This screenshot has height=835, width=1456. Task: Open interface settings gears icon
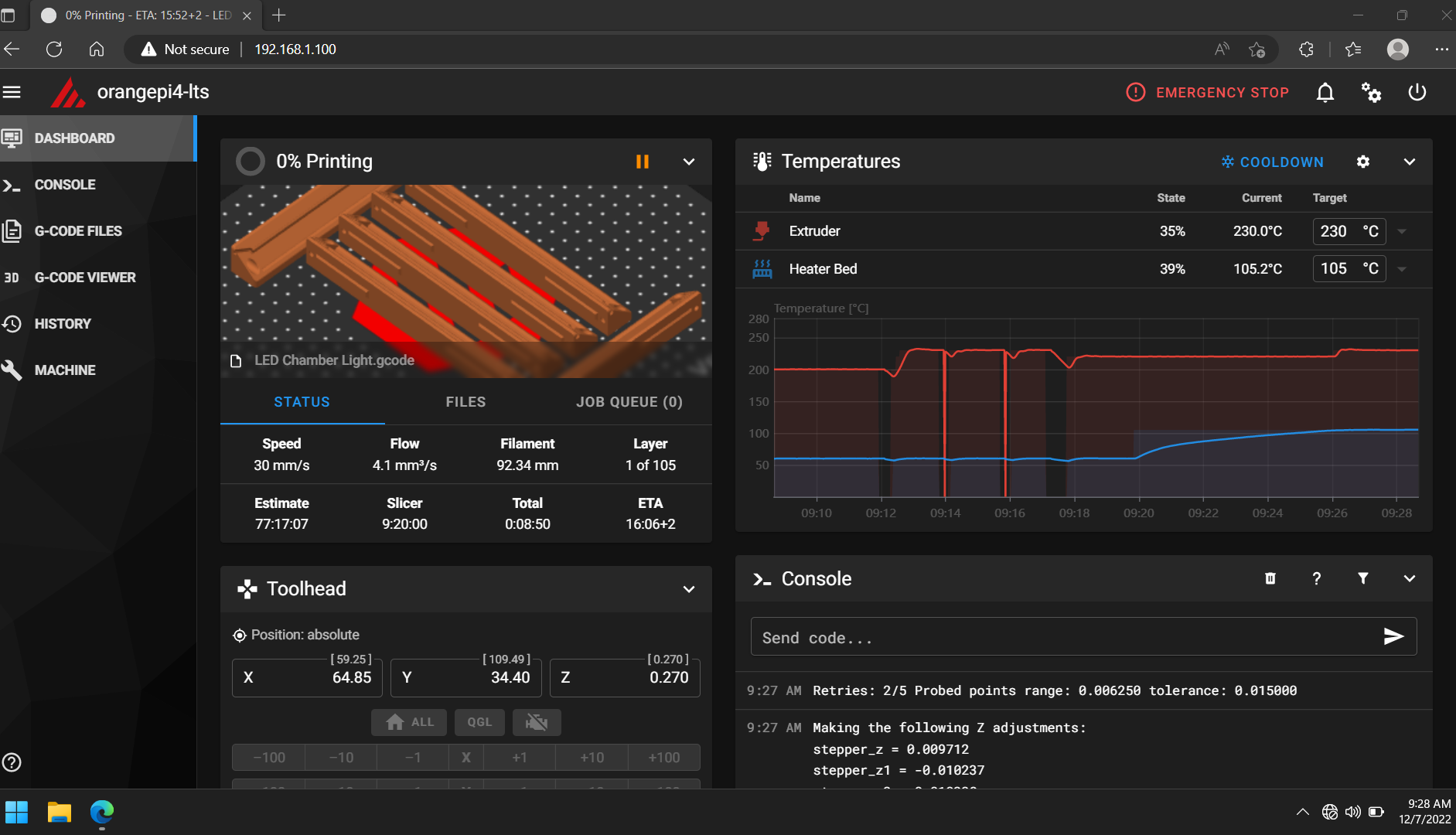click(x=1371, y=93)
